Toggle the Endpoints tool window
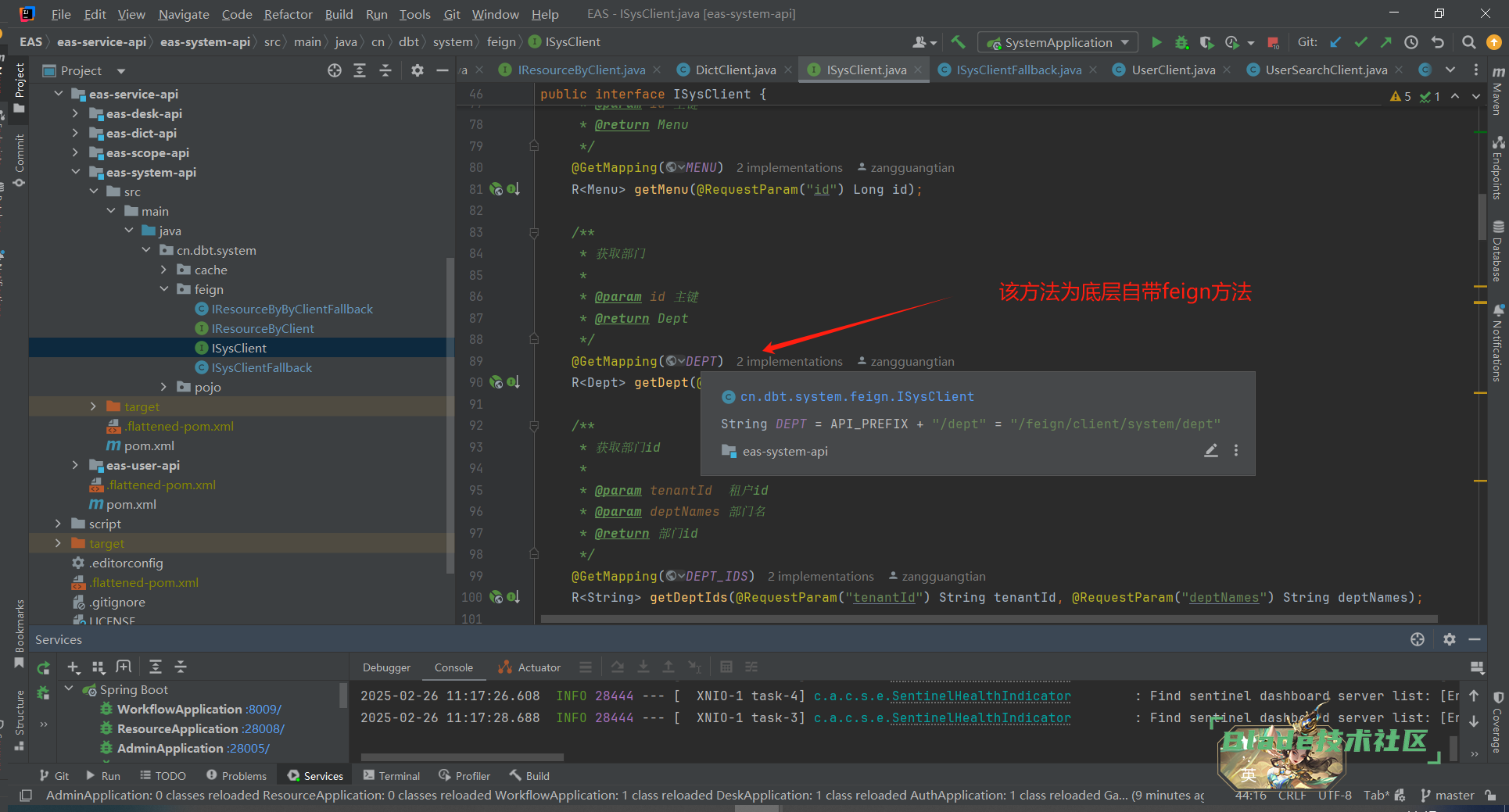This screenshot has width=1509, height=812. (x=1497, y=167)
